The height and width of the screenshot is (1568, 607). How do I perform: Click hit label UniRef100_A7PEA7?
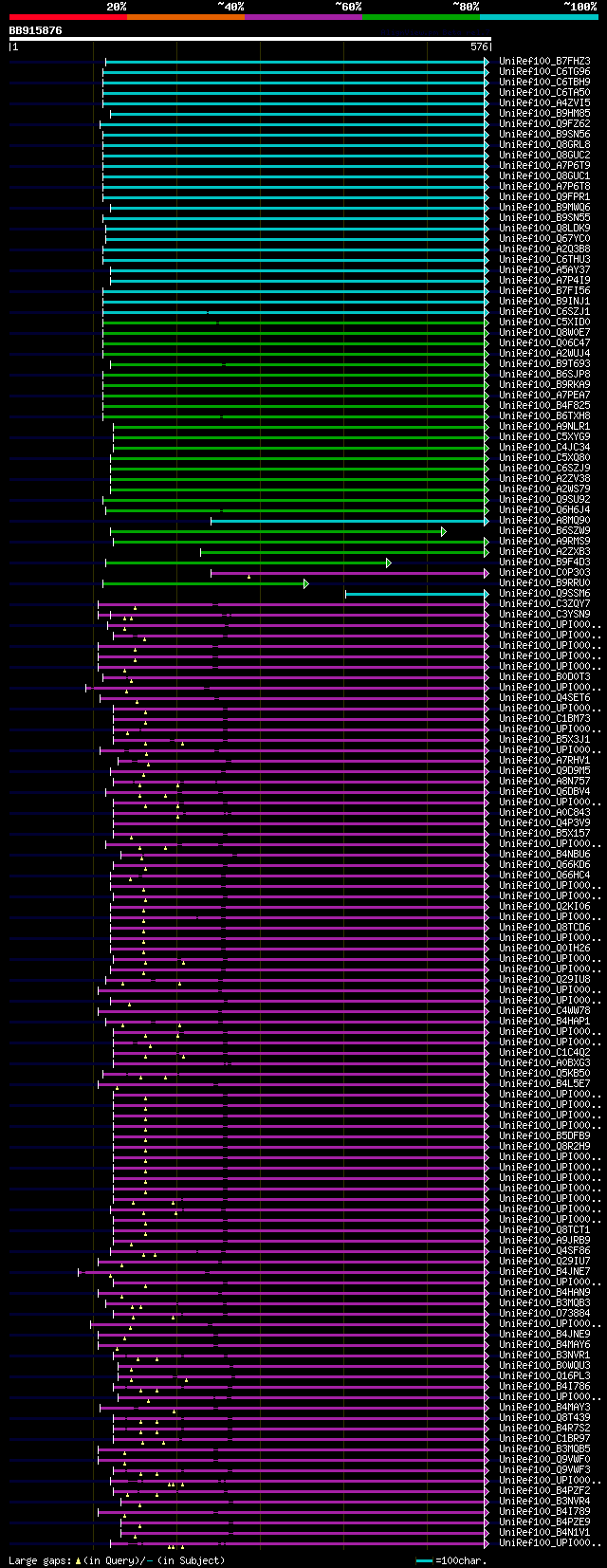[x=544, y=395]
